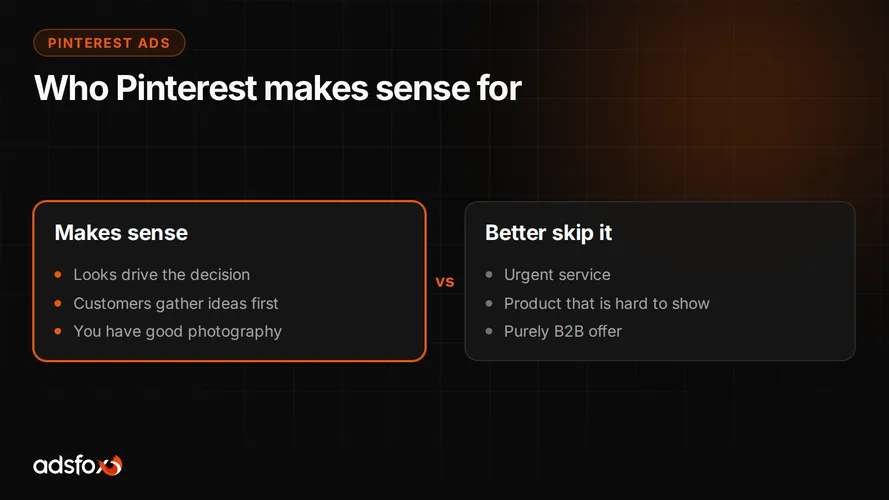Click gray bullet beside "Urgent service"

coord(489,275)
